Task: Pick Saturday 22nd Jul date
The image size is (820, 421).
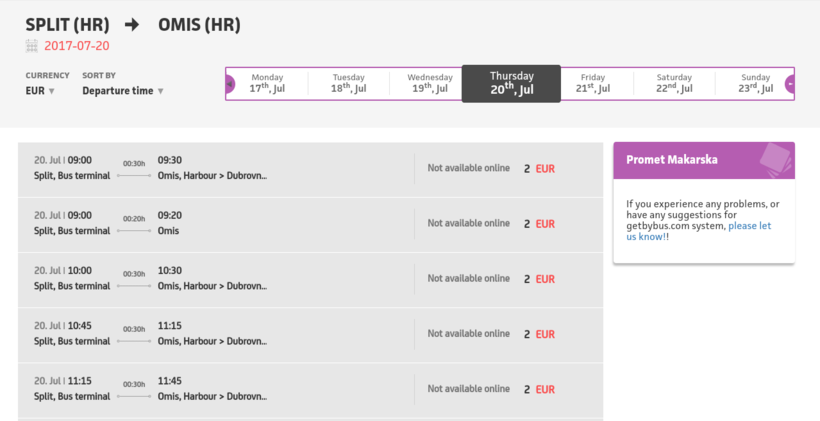Action: (x=674, y=84)
